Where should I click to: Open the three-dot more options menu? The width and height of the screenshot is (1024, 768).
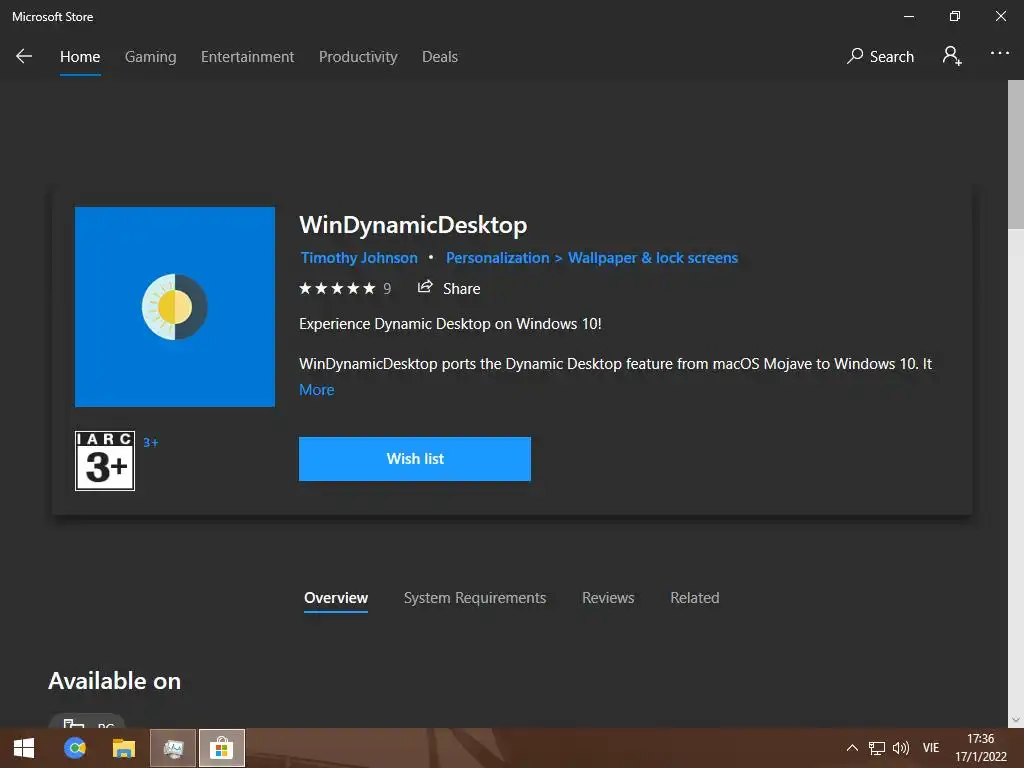(999, 54)
